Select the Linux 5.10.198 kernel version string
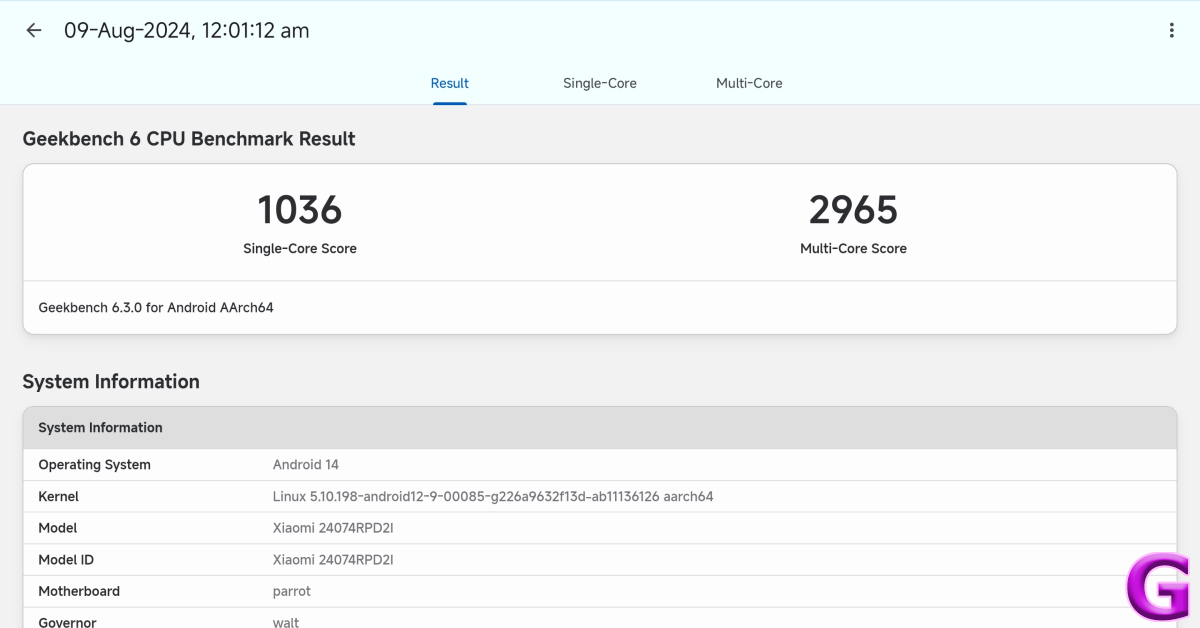The width and height of the screenshot is (1200, 628). point(493,497)
